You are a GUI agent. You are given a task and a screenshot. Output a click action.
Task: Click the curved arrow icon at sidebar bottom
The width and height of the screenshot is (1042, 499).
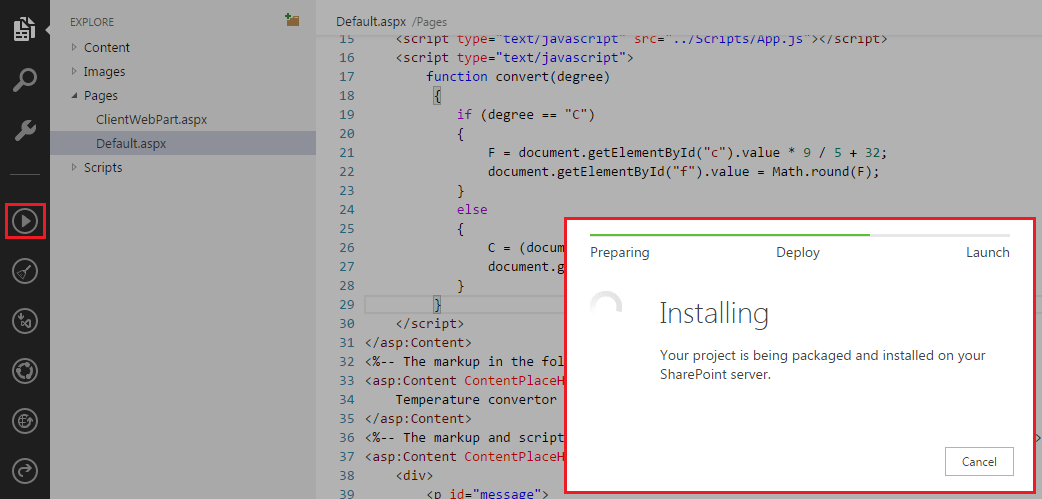25,471
